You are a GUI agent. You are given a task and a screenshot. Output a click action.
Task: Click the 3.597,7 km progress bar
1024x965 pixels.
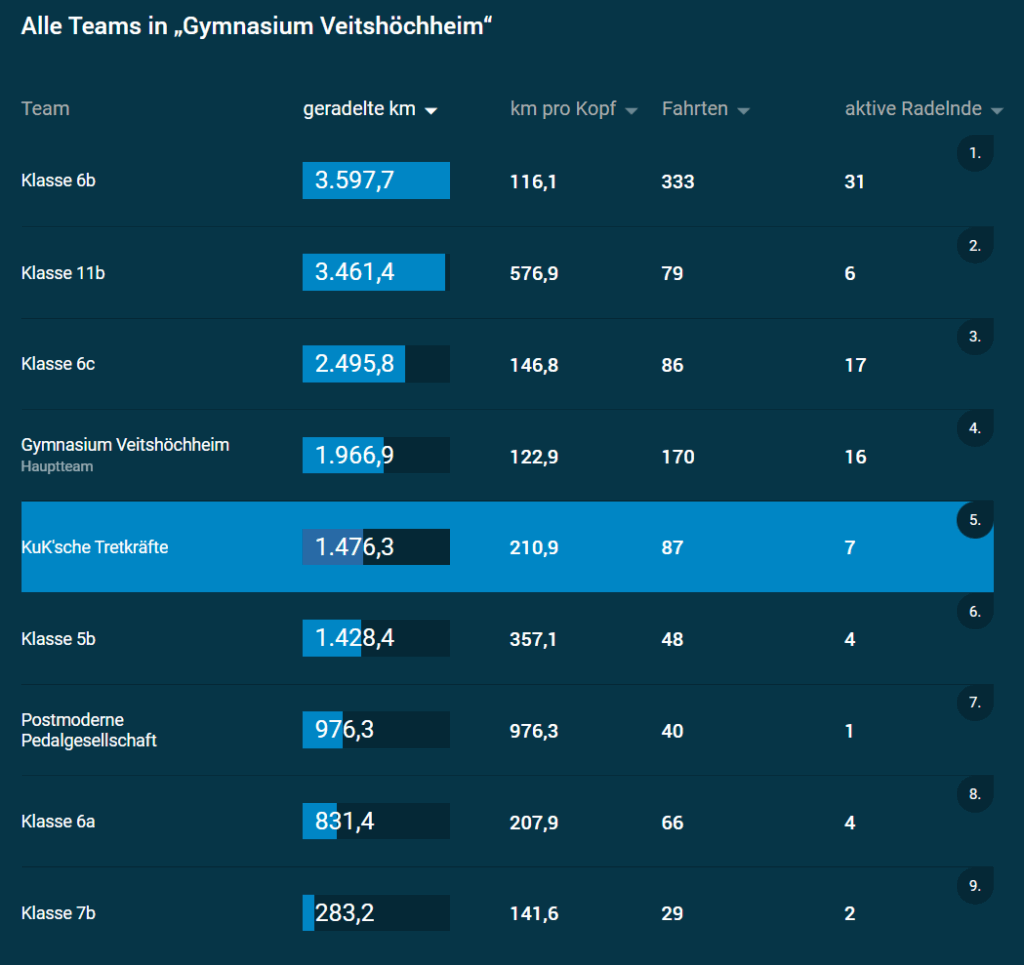point(376,181)
